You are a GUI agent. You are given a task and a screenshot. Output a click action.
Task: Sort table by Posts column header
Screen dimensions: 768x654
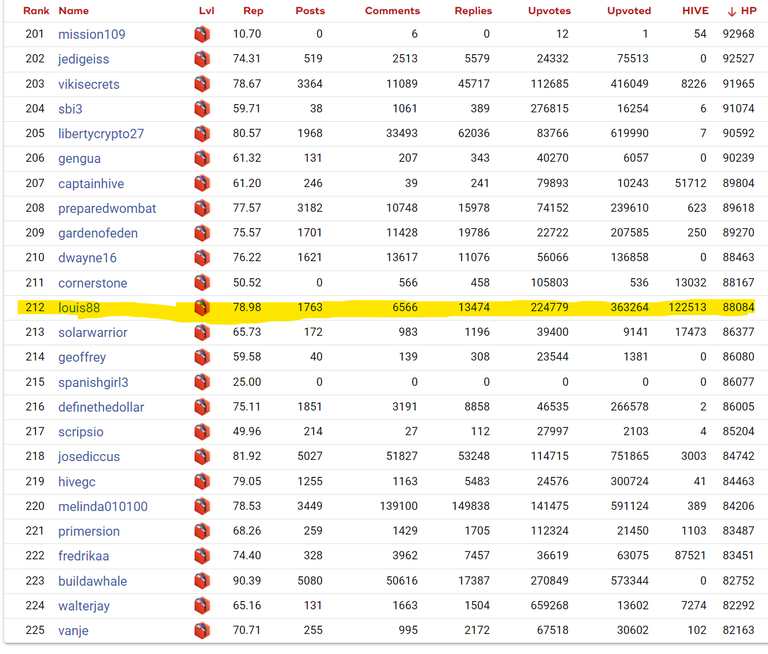click(x=310, y=11)
